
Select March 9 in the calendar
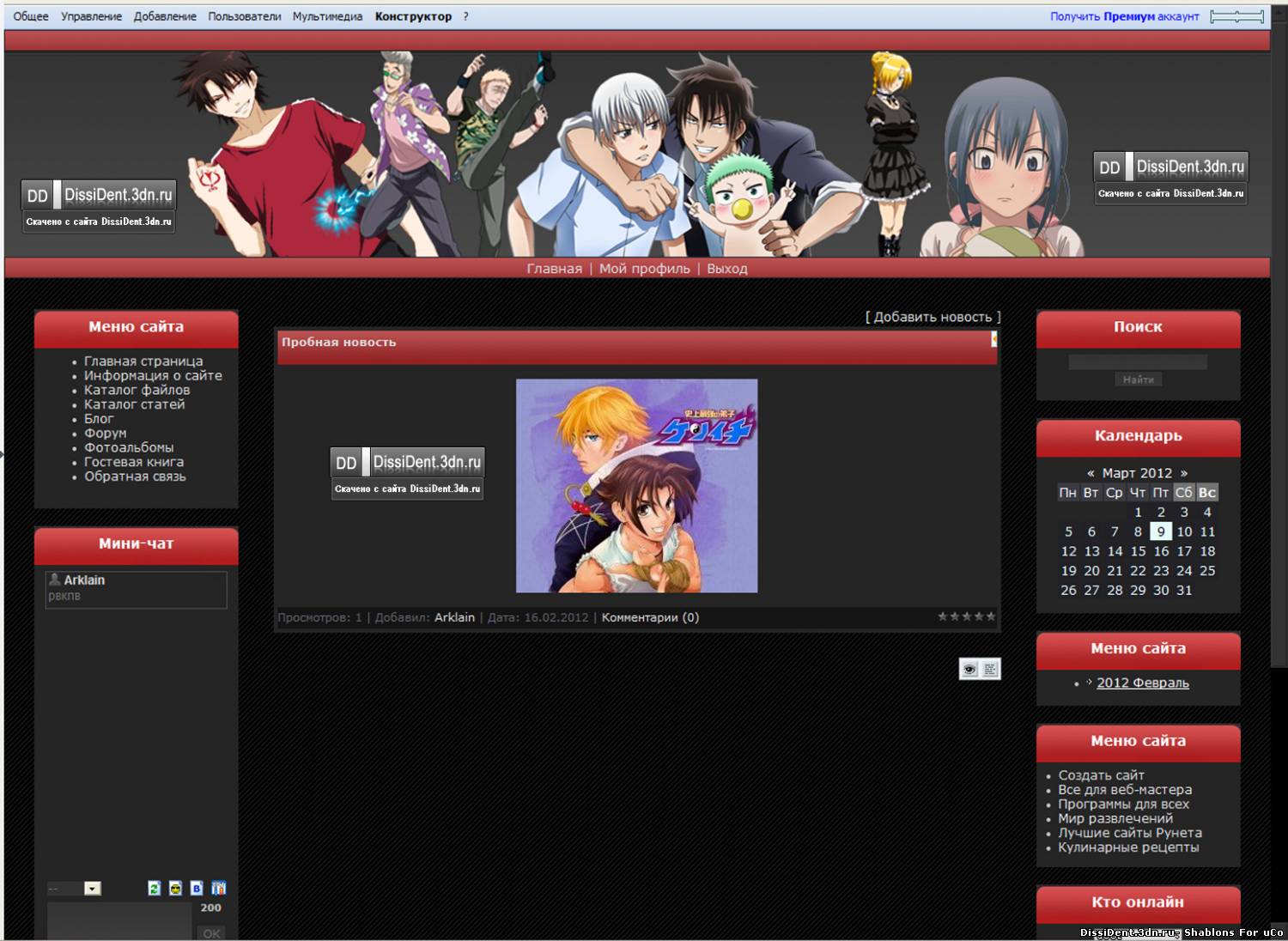click(x=1161, y=531)
